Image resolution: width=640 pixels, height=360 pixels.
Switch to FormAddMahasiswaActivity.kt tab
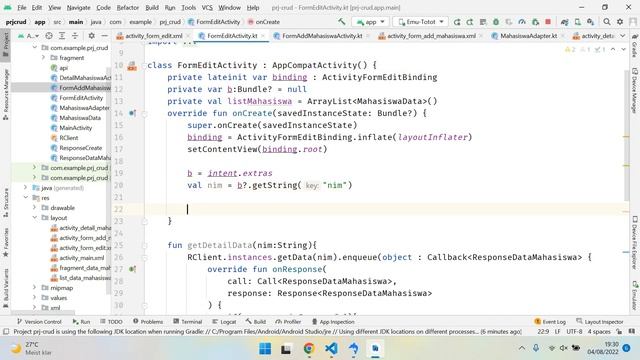tap(322, 36)
